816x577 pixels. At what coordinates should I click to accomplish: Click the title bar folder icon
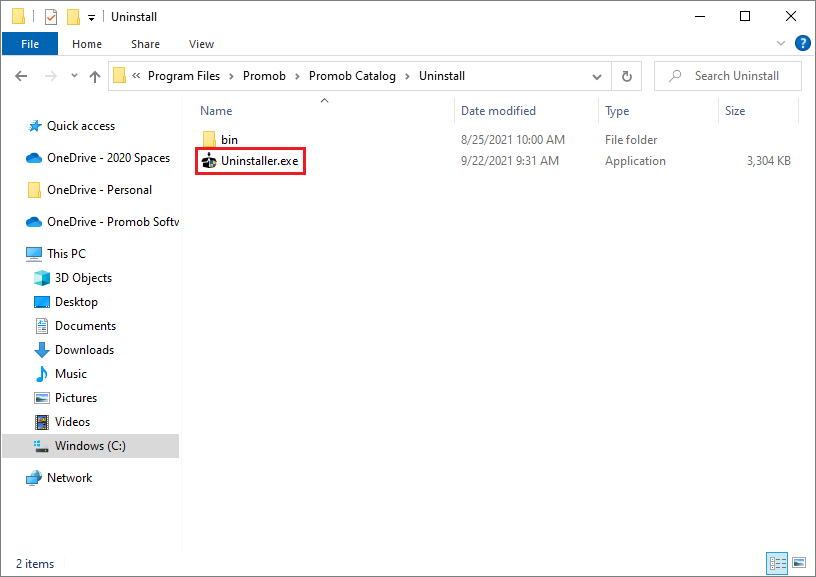tap(18, 17)
